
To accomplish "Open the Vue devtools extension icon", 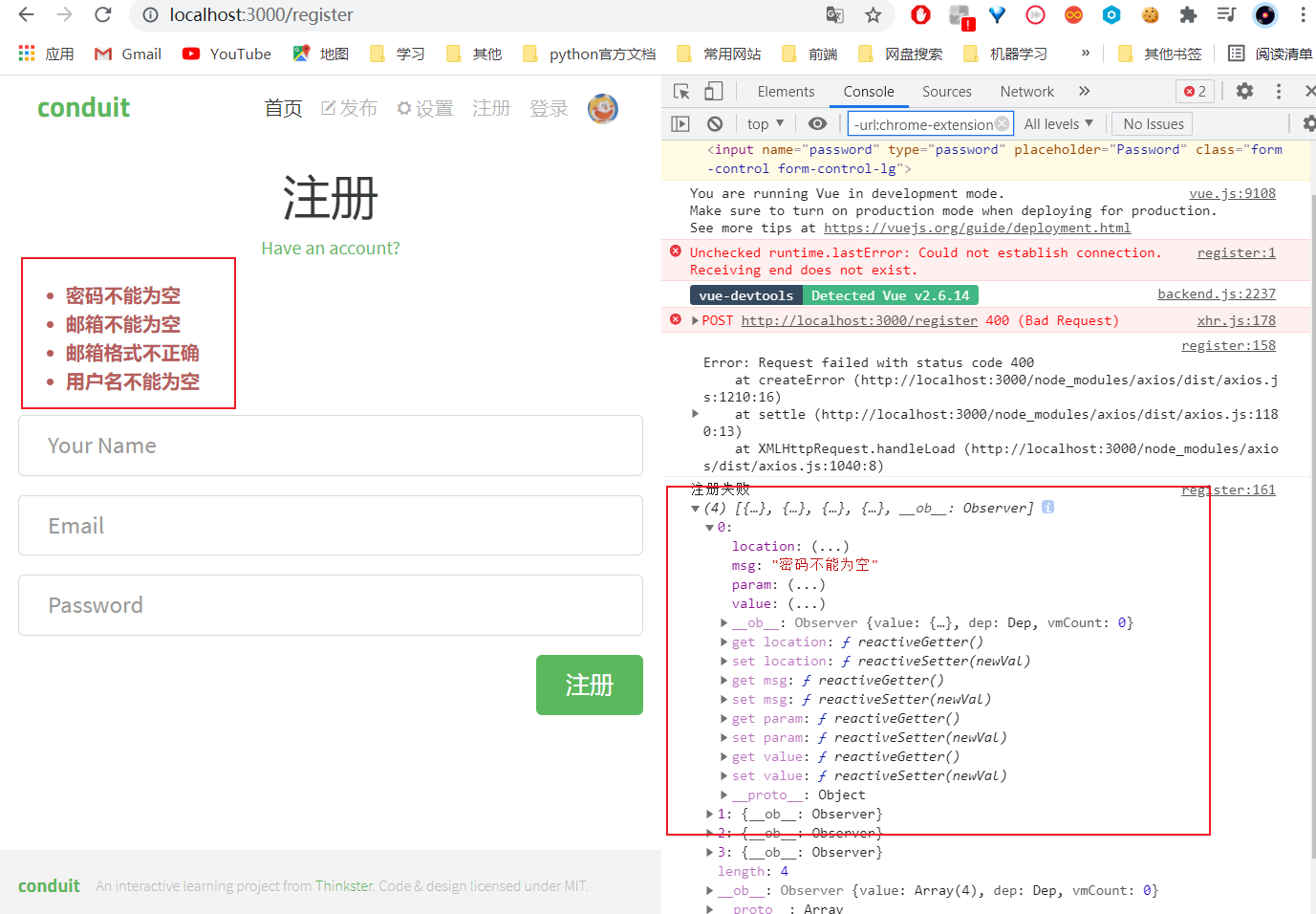I will click(997, 15).
